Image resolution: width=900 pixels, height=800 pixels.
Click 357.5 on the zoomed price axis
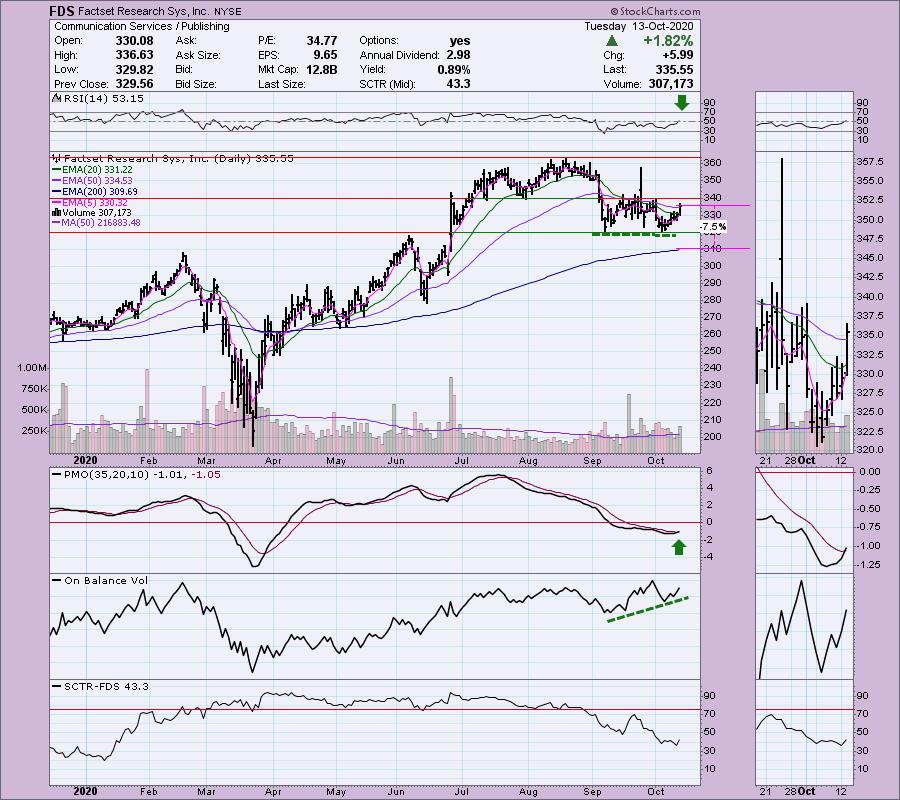[870, 162]
